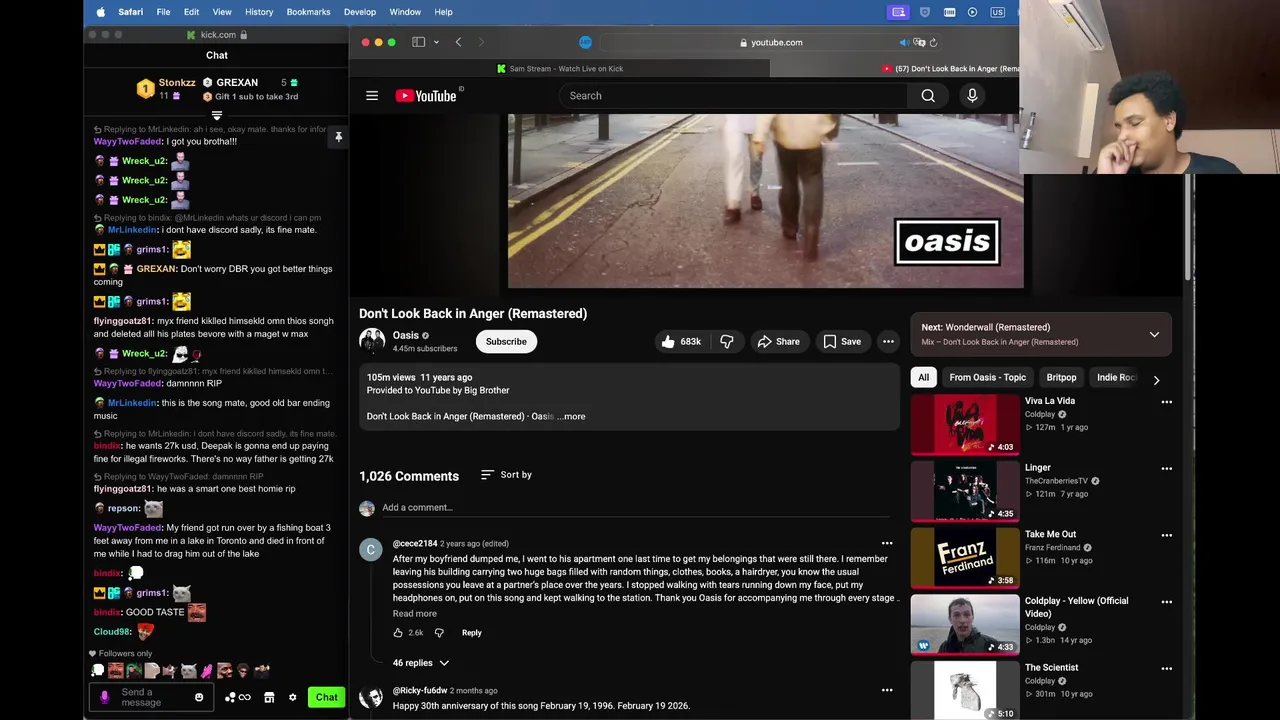The height and width of the screenshot is (720, 1280).
Task: Click the YouTube search magnifier button
Action: click(x=928, y=96)
